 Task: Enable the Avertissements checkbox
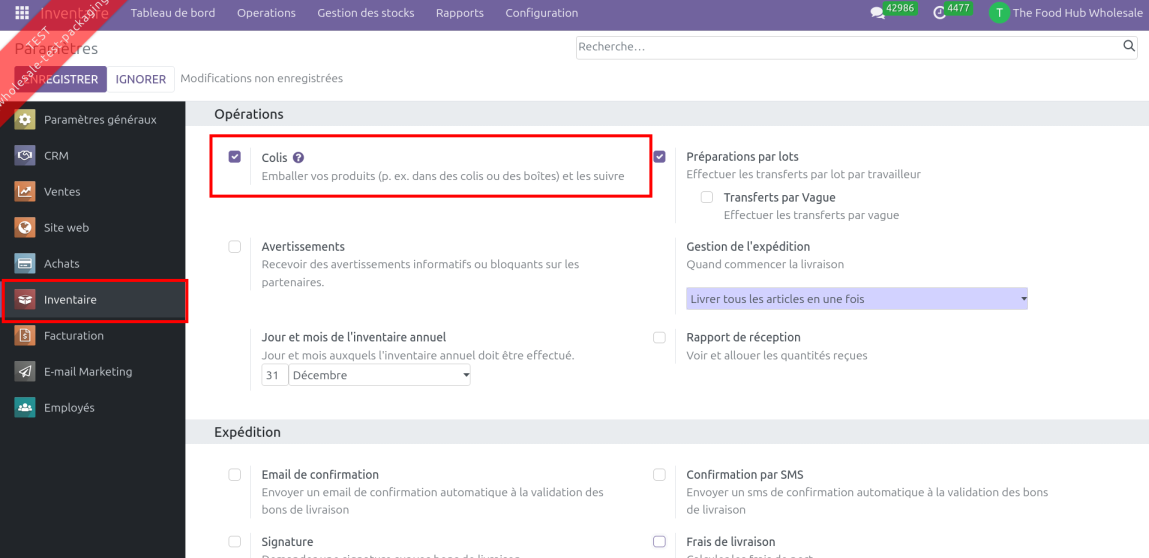235,247
